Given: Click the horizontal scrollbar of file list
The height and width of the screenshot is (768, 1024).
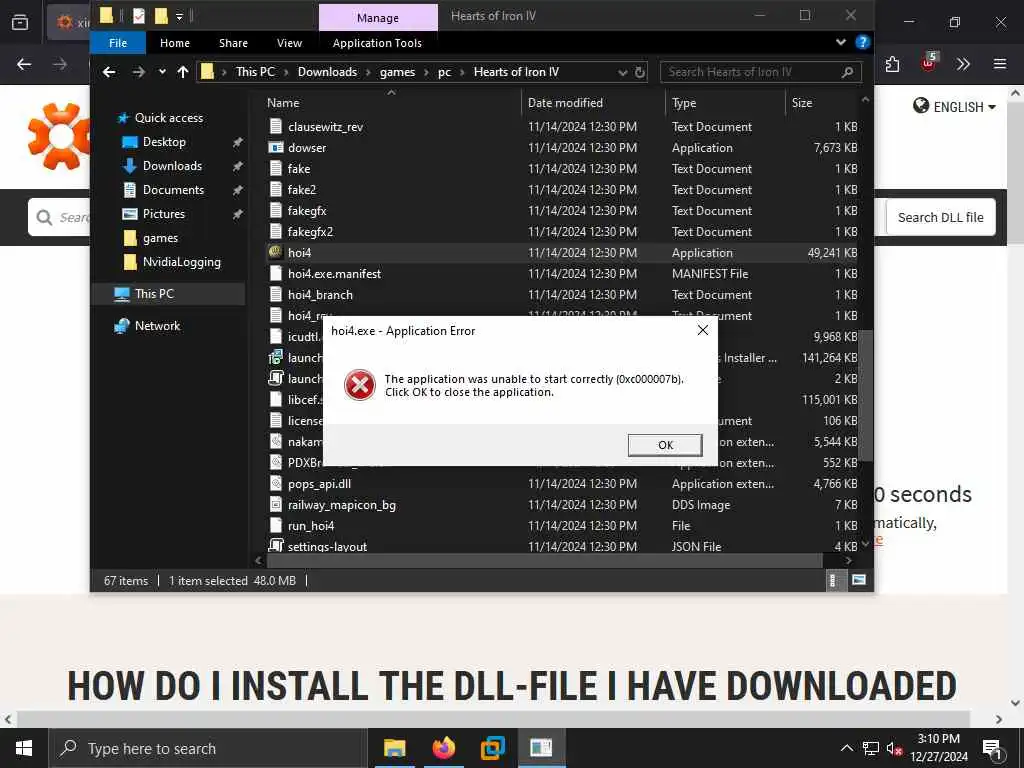Looking at the screenshot, I should tap(544, 560).
